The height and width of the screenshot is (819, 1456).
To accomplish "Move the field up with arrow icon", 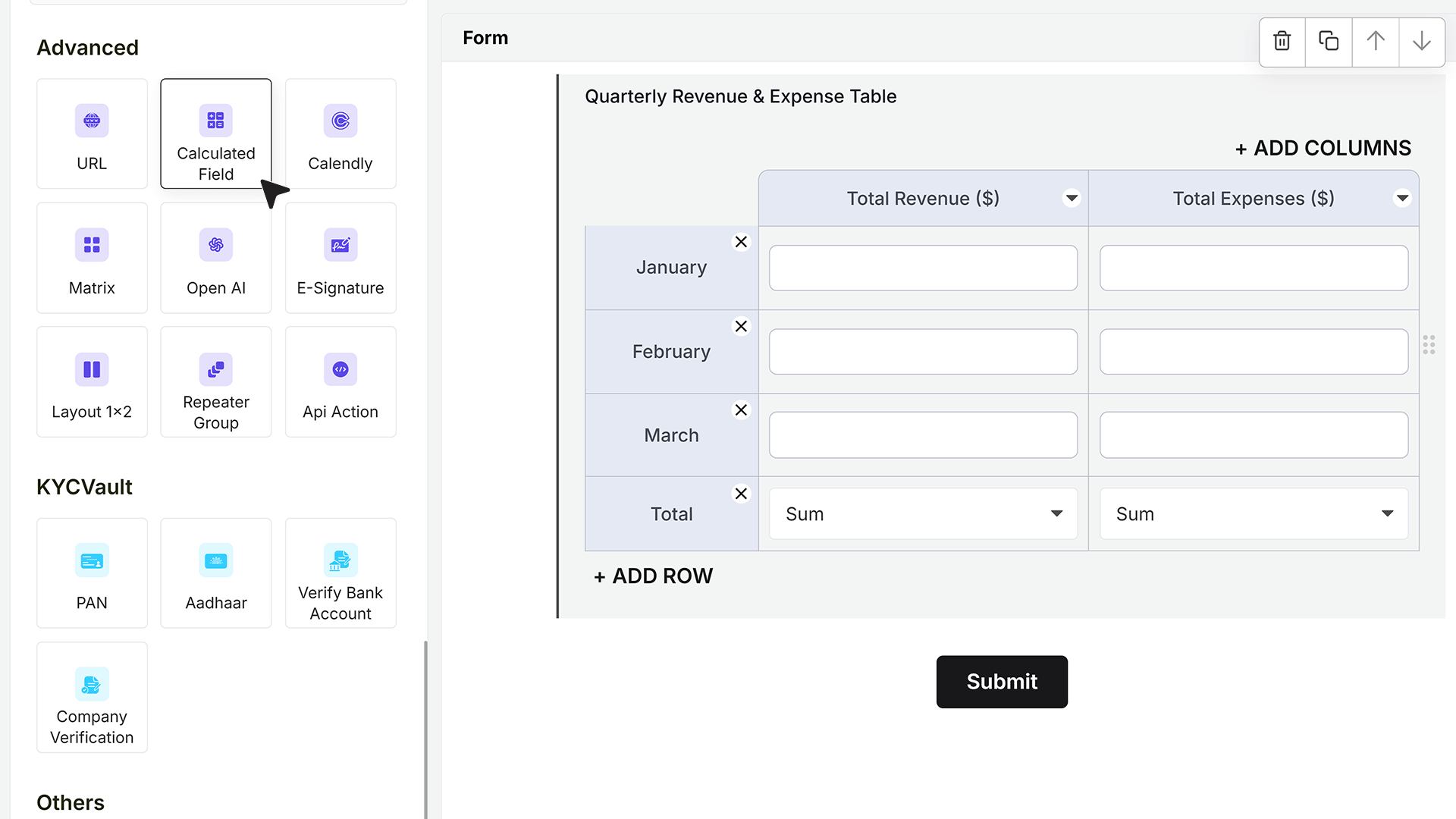I will pos(1376,41).
